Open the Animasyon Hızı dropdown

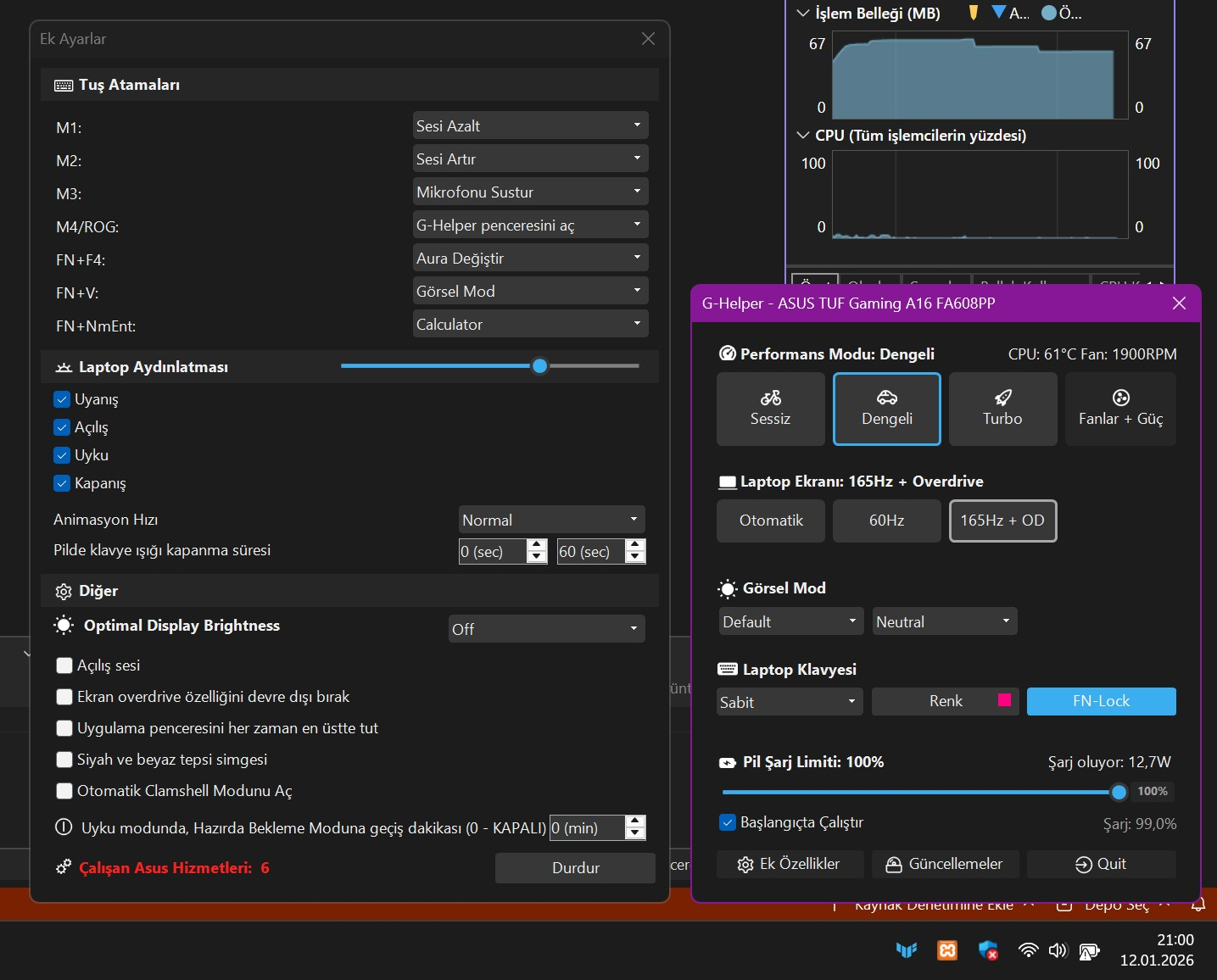[552, 520]
